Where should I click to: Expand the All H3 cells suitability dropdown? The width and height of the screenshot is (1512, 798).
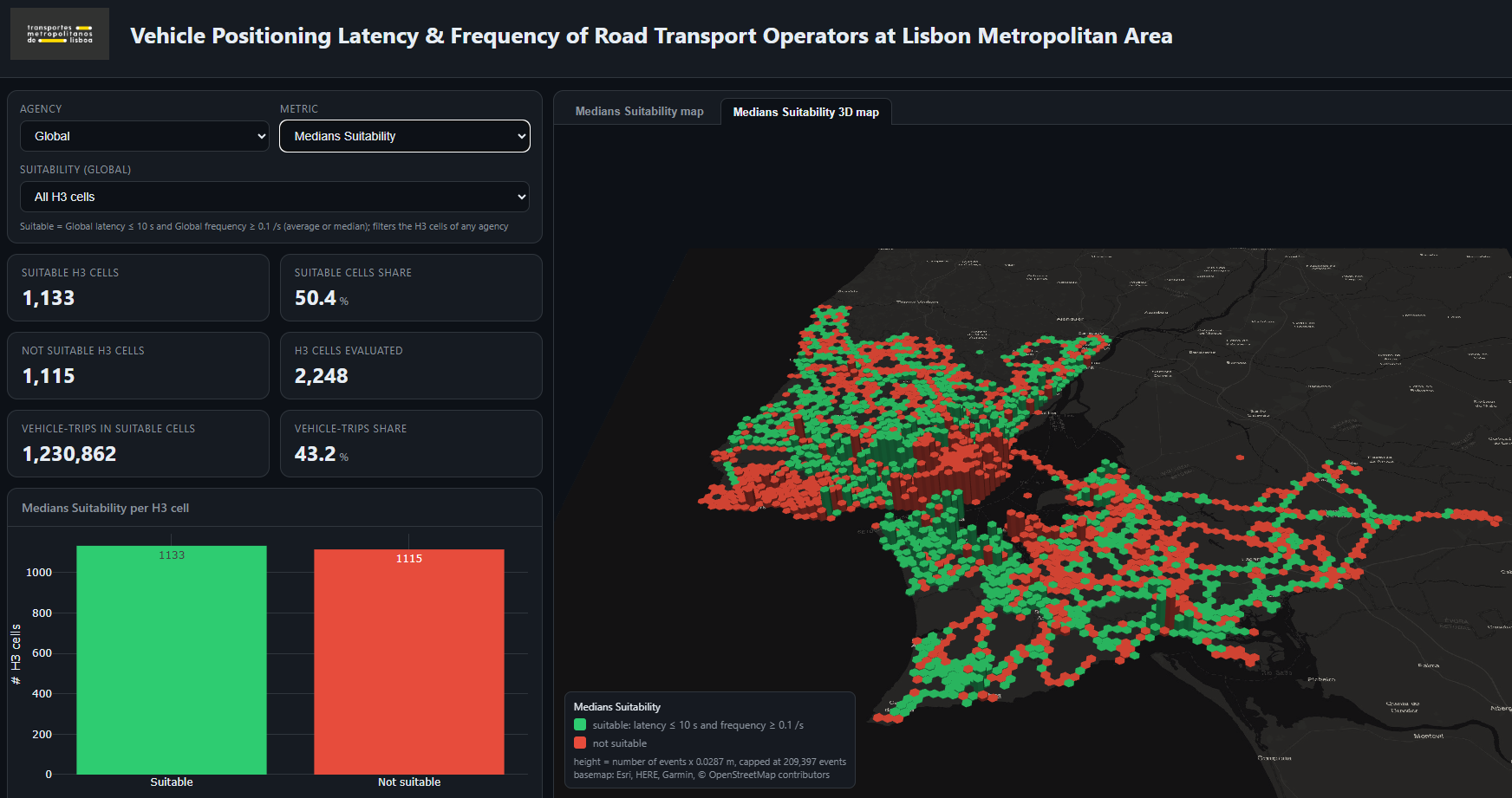tap(275, 197)
